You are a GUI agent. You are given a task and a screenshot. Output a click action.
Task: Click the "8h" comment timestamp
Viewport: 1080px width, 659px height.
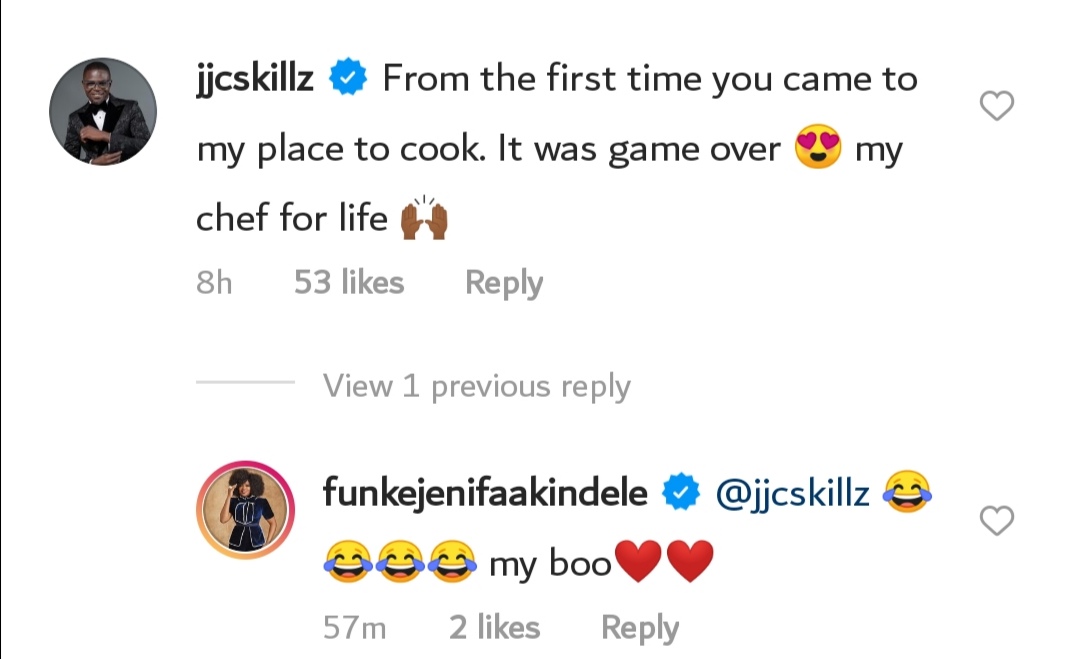[214, 283]
